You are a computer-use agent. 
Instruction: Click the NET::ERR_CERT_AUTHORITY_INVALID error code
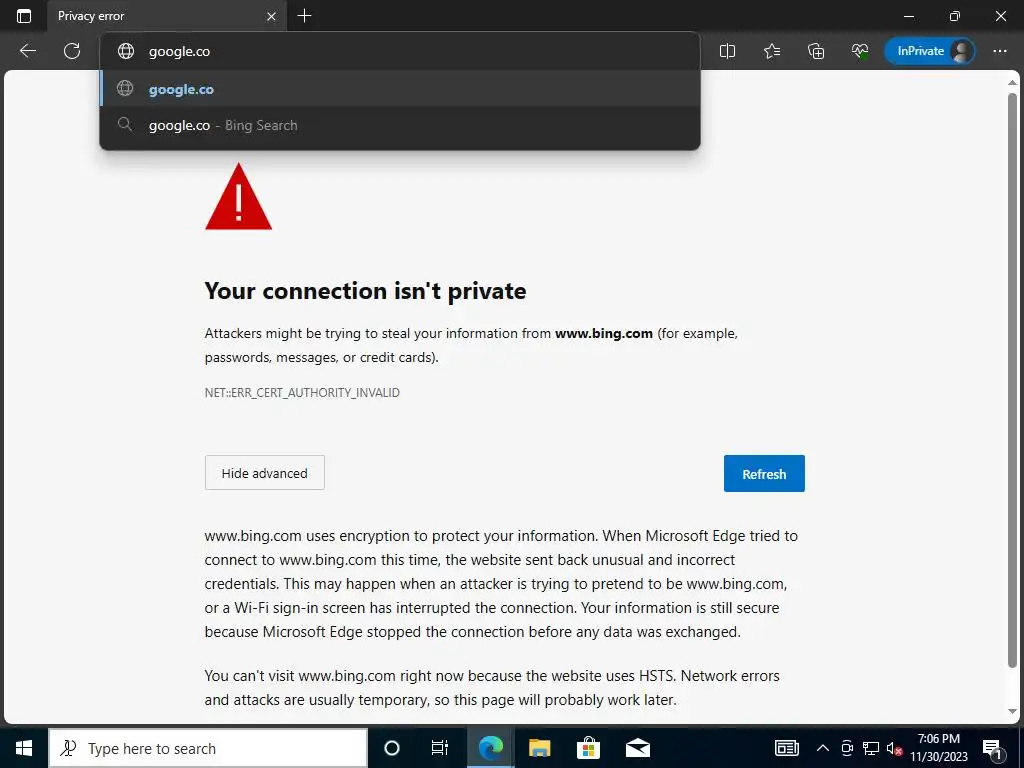click(x=302, y=392)
